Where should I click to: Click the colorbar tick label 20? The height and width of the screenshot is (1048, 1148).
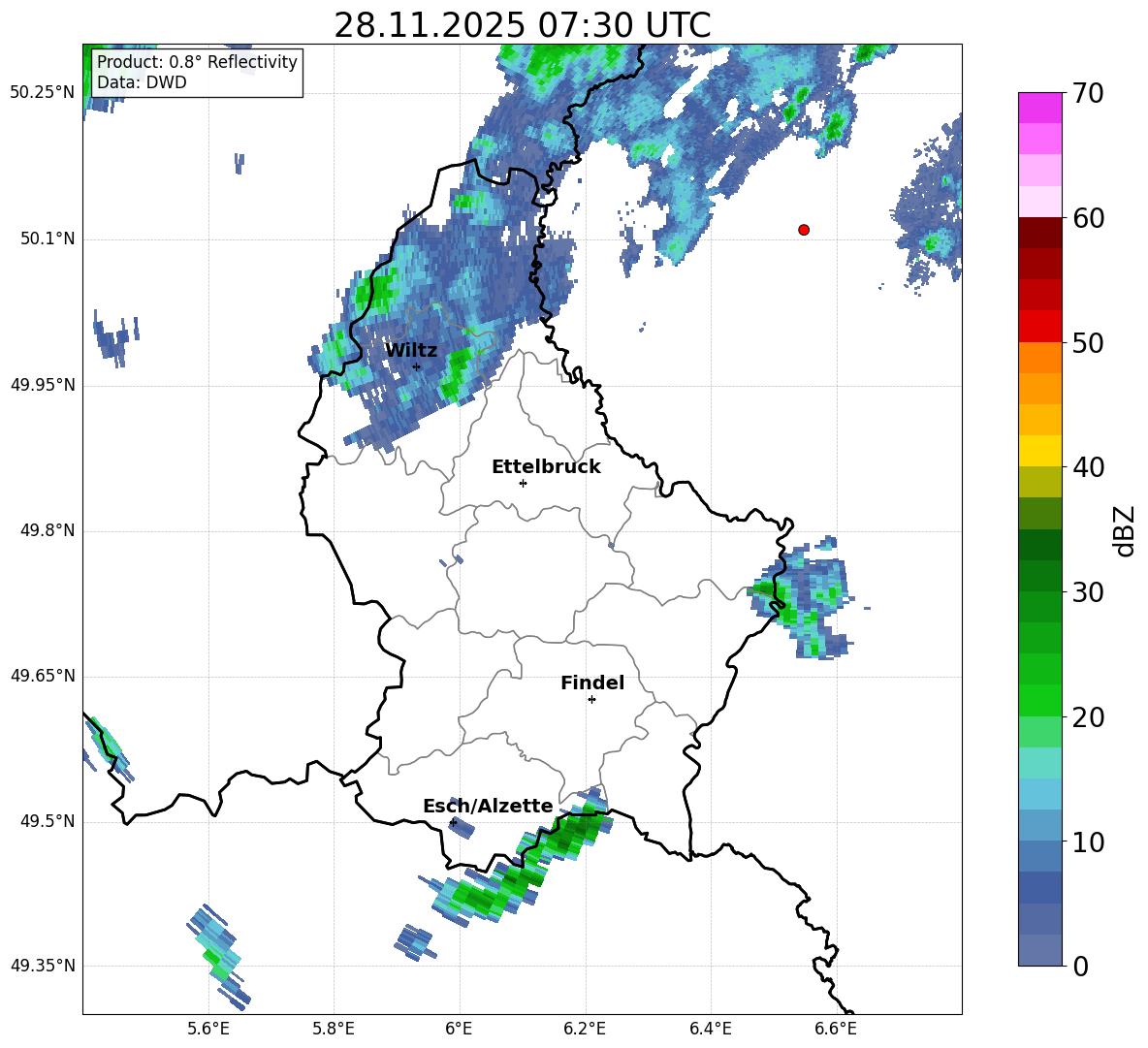point(1088,717)
